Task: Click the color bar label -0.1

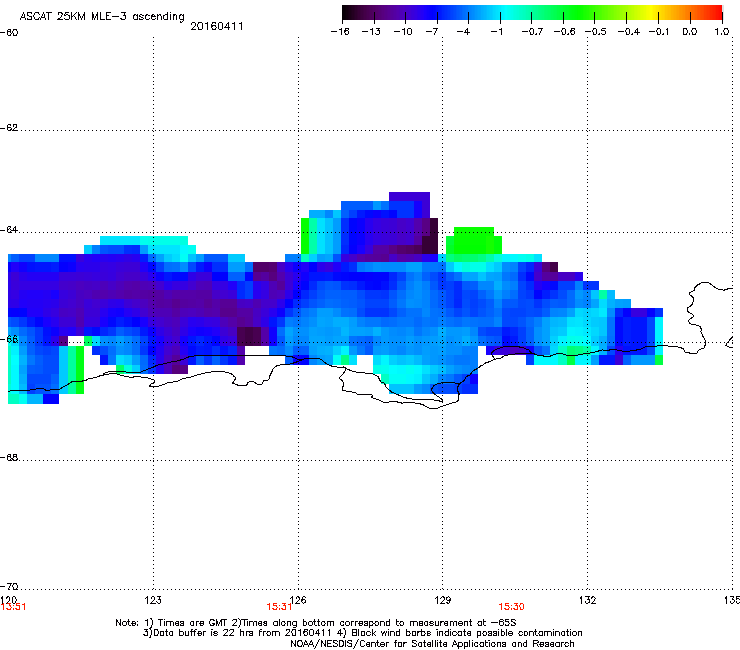Action: [x=659, y=32]
